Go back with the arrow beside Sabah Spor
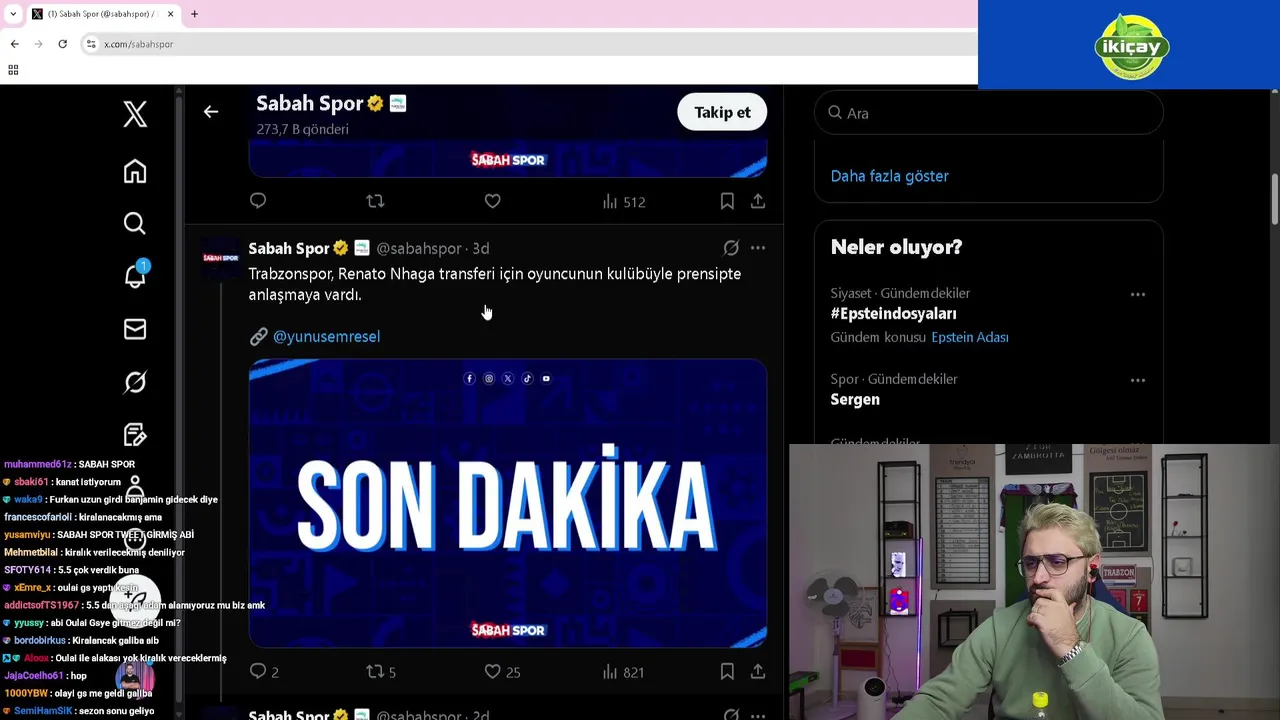 pos(211,112)
